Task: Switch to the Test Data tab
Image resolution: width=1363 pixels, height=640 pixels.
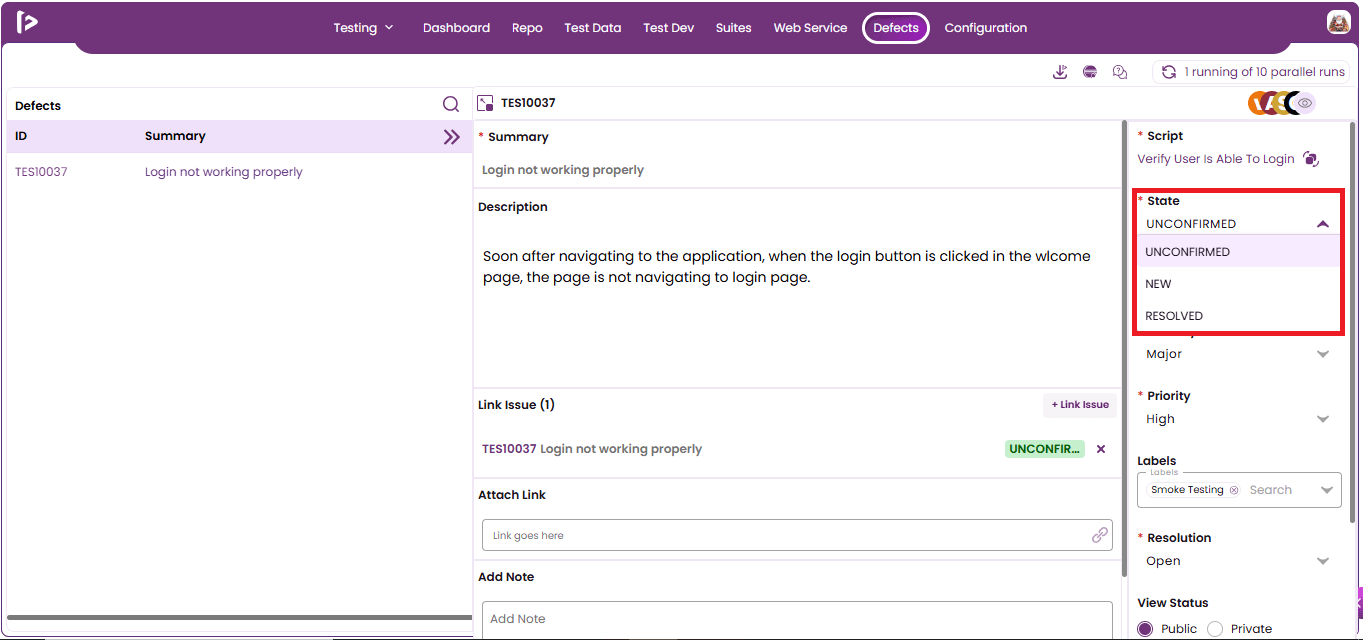Action: tap(593, 28)
